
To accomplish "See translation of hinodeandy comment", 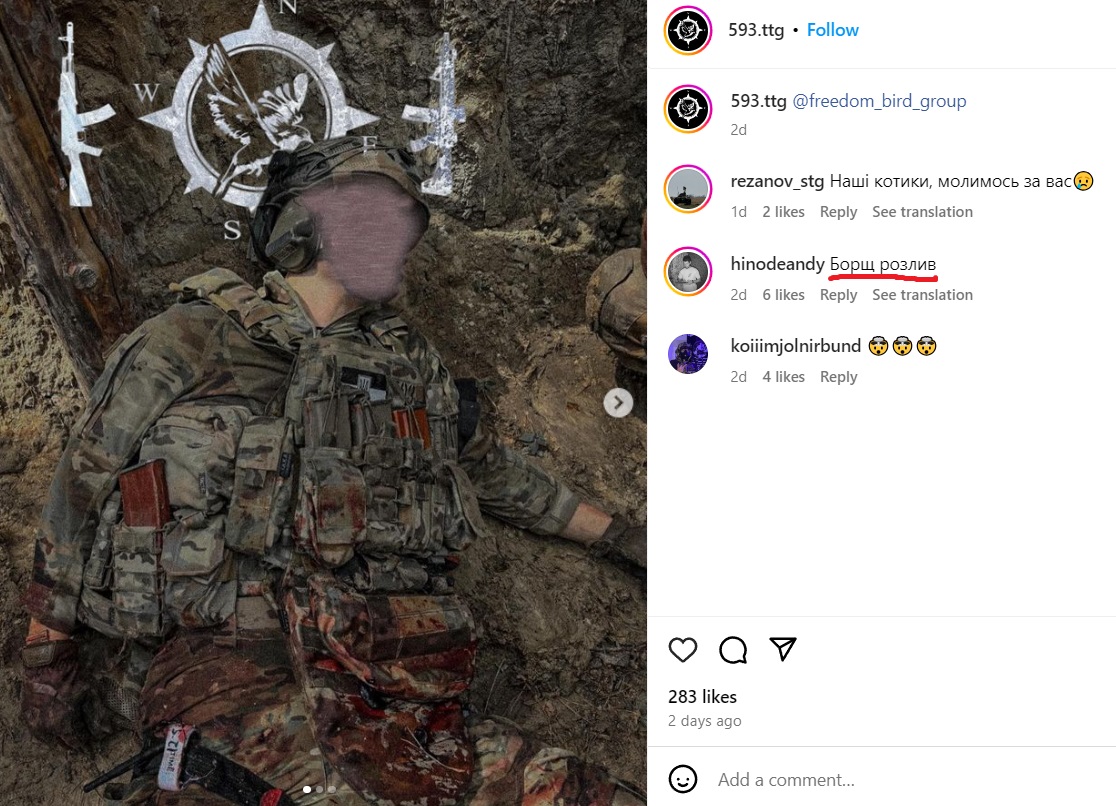I will (922, 295).
